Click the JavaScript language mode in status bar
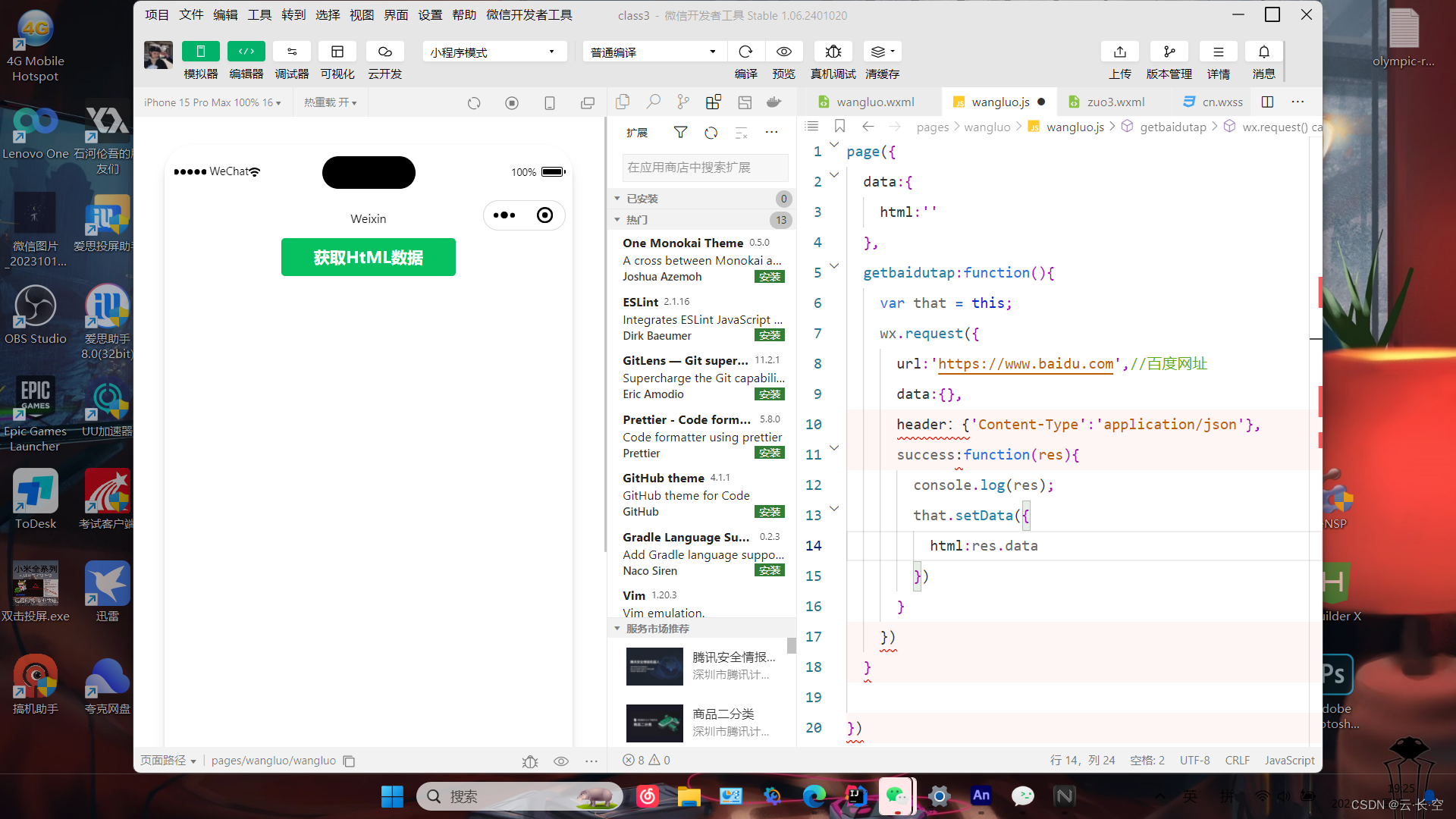The width and height of the screenshot is (1456, 819). (x=1289, y=760)
